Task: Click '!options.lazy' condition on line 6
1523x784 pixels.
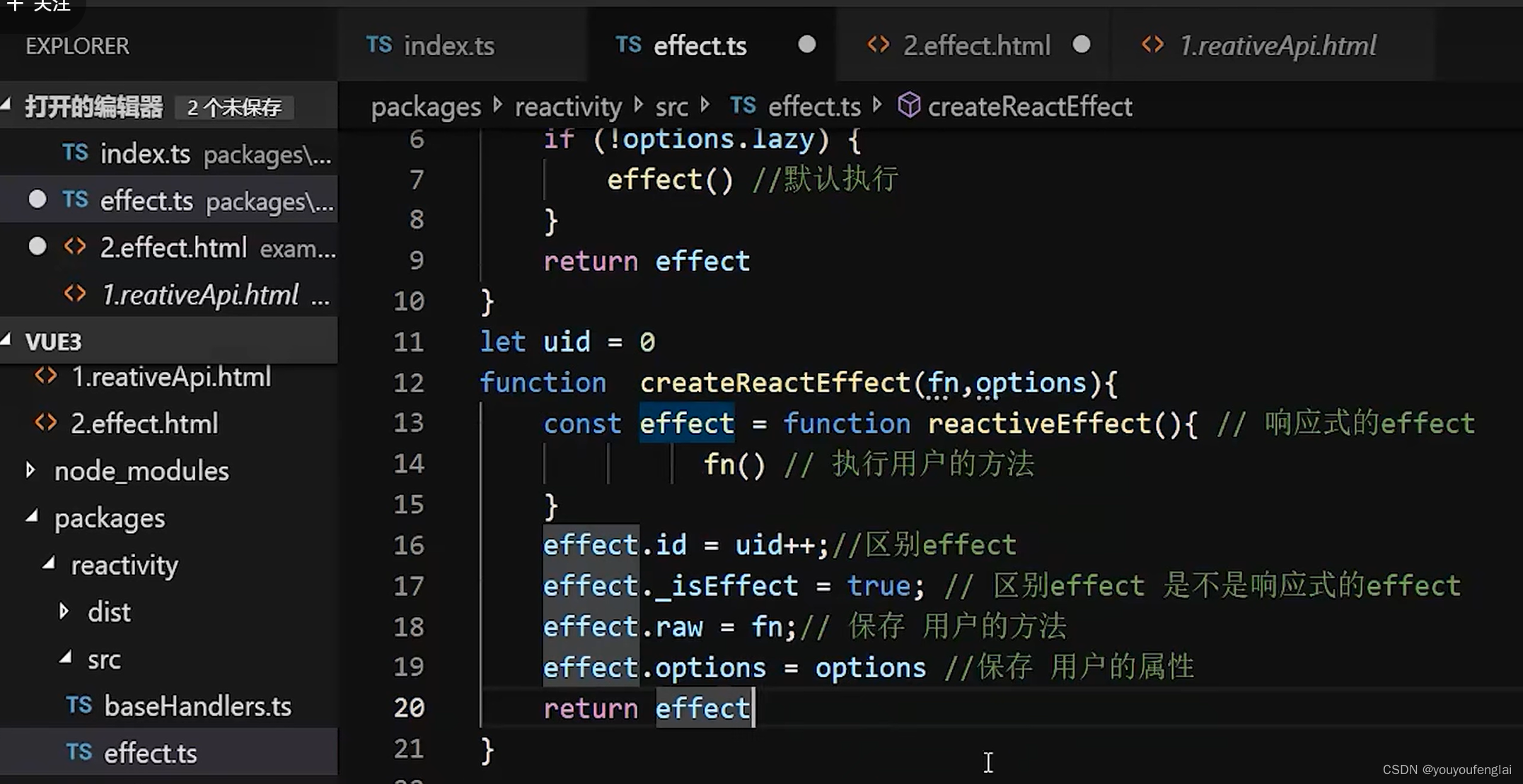Action: pyautogui.click(x=711, y=139)
